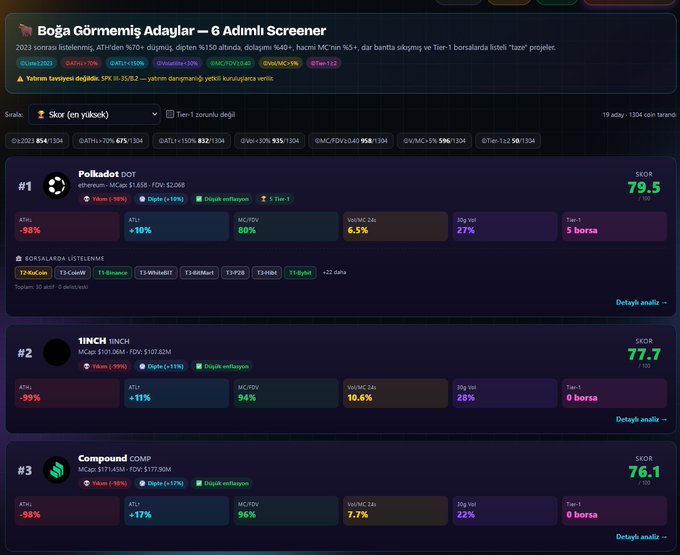Click the Vol<30% 935/1304 stat chip
The height and width of the screenshot is (555, 680).
269,141
